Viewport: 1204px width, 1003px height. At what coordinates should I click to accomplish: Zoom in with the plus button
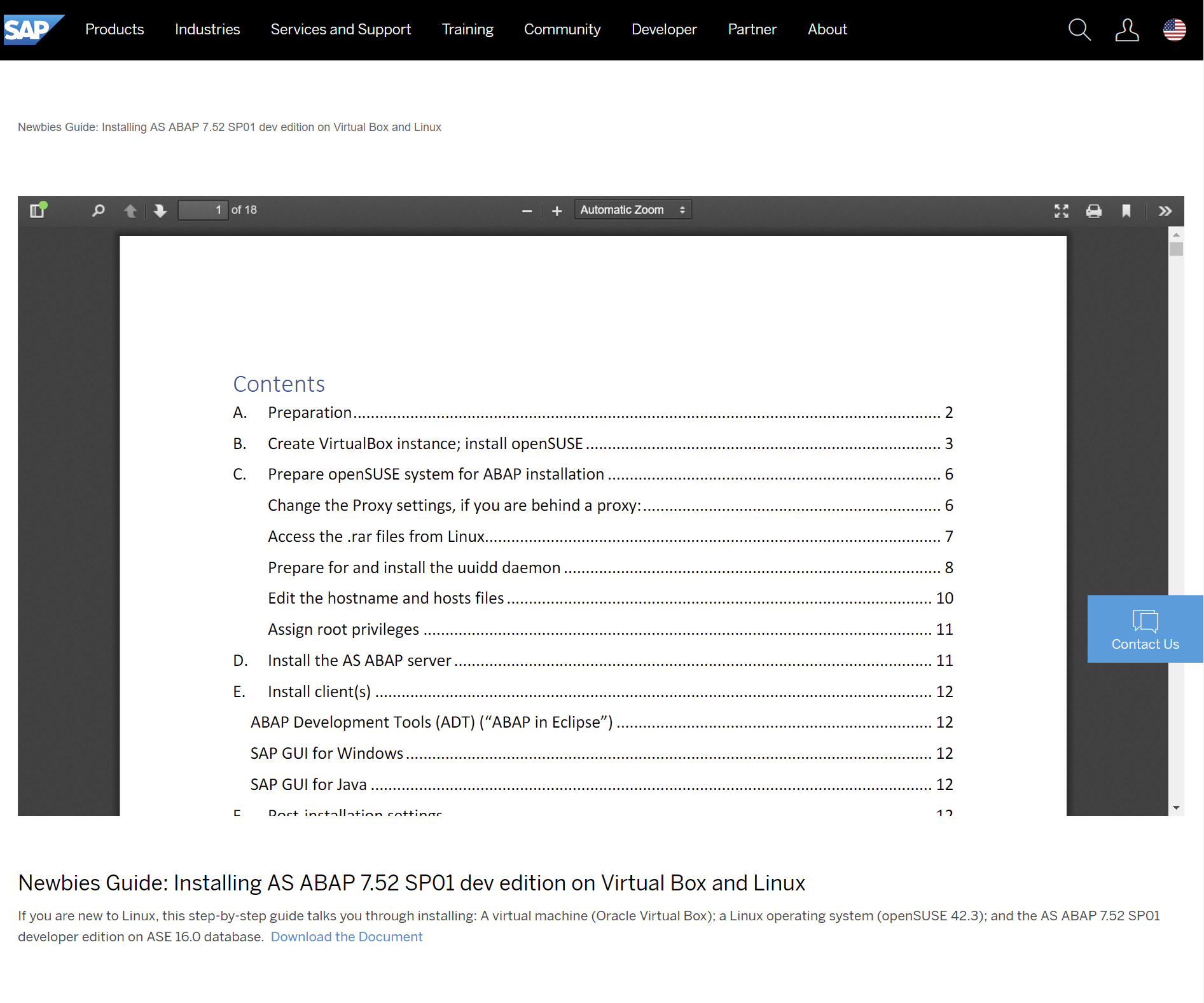coord(557,211)
